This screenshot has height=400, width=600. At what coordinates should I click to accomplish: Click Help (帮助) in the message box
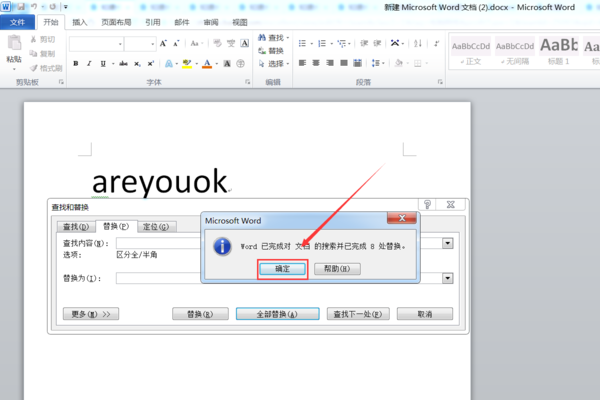pos(337,269)
